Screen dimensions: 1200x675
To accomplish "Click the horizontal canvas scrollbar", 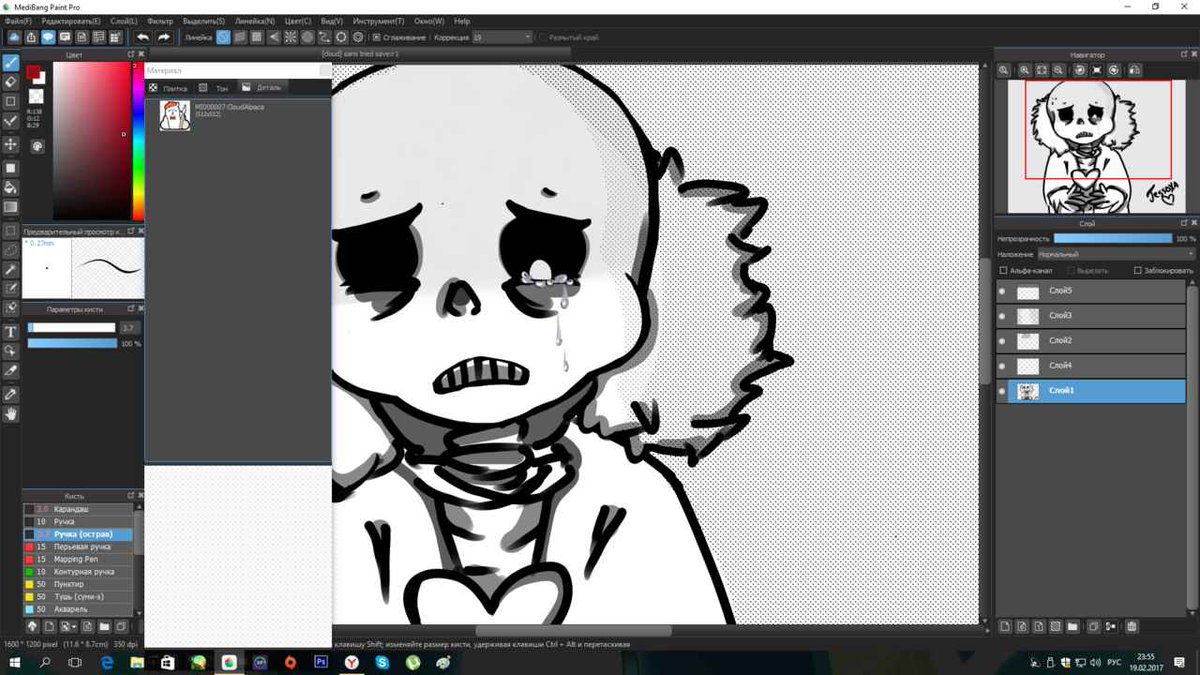I will coord(574,631).
